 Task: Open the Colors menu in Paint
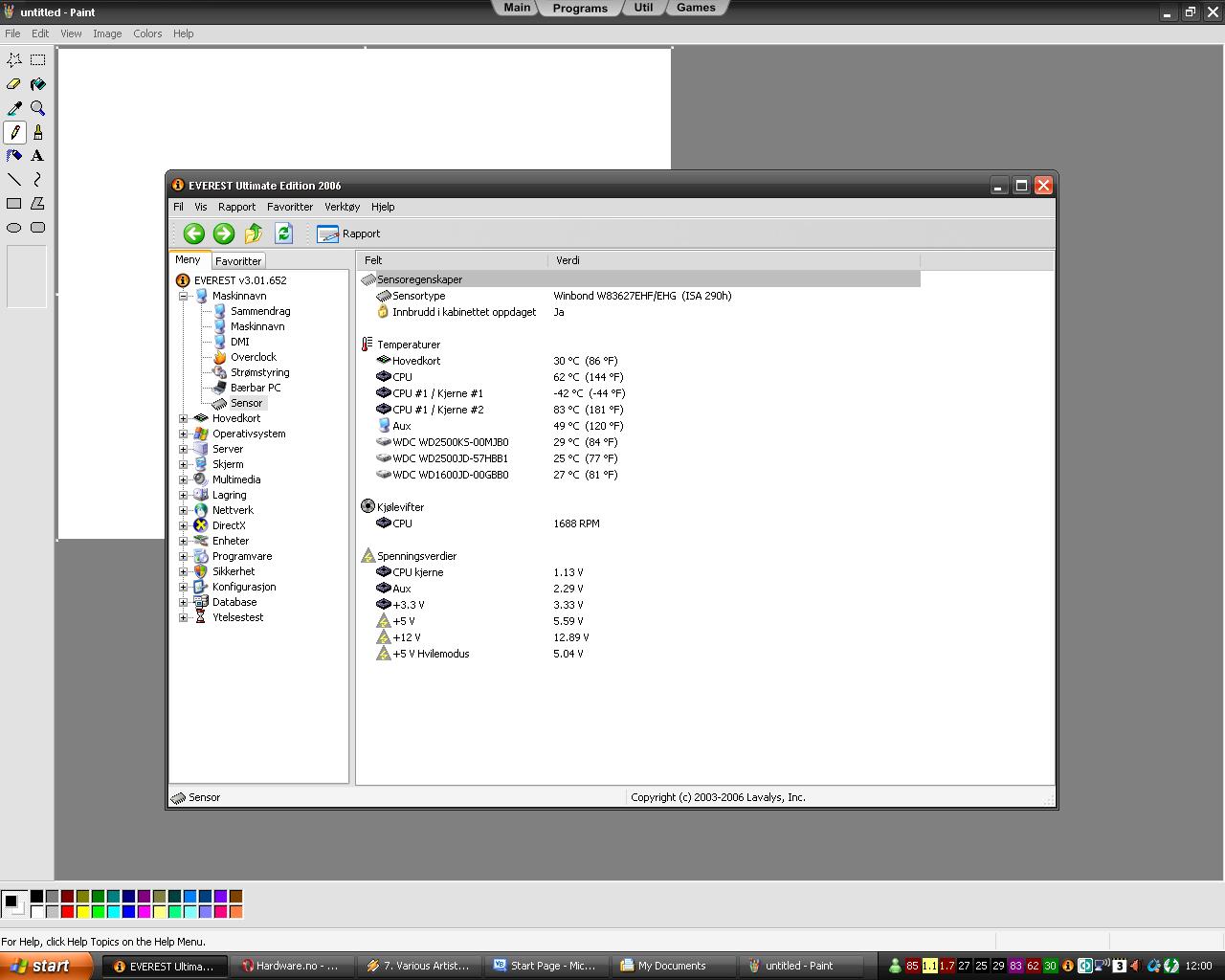(147, 33)
